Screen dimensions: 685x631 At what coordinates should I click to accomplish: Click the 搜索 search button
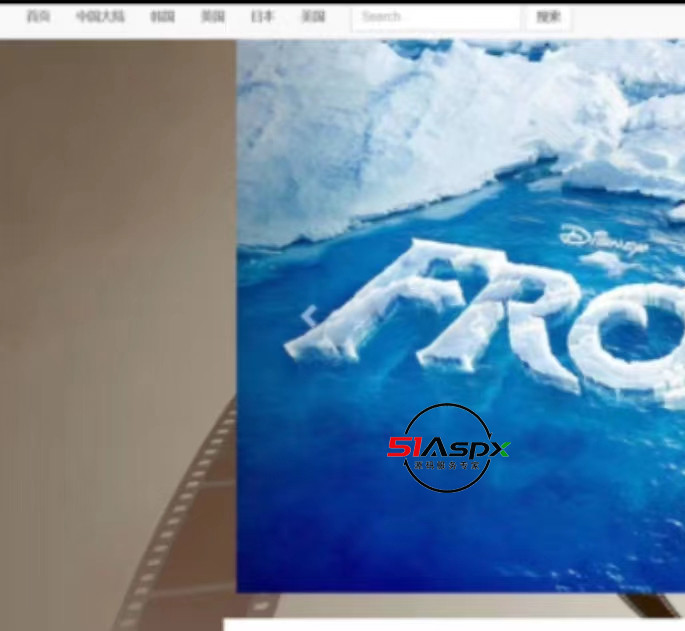pos(549,17)
